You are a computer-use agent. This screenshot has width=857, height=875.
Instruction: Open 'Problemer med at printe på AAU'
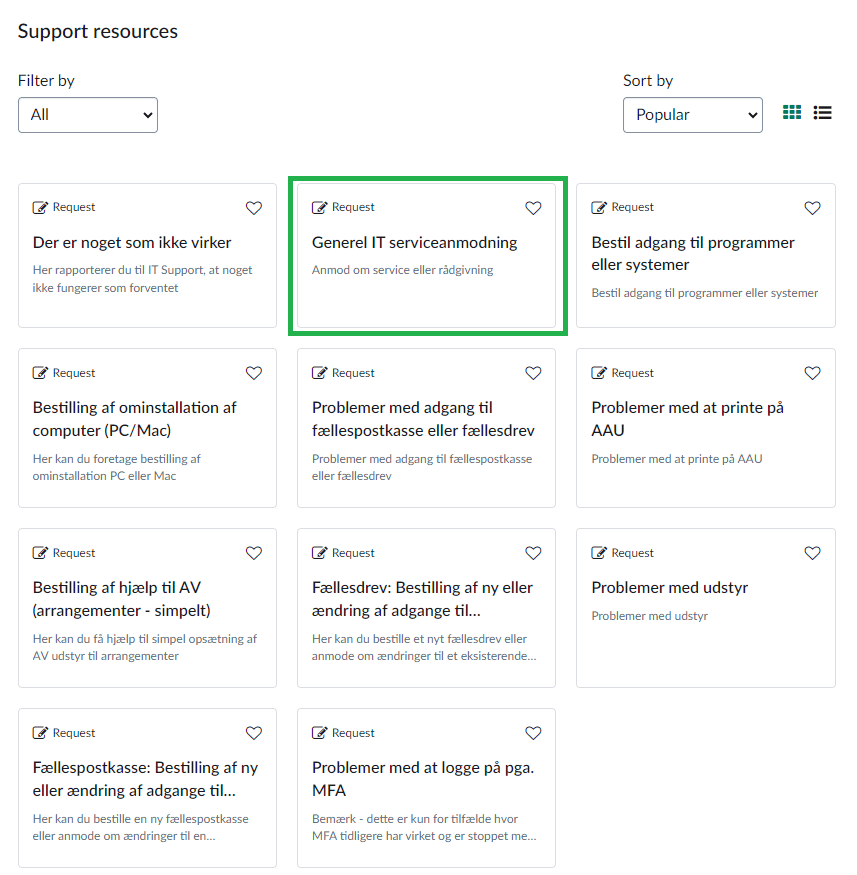[x=687, y=418]
